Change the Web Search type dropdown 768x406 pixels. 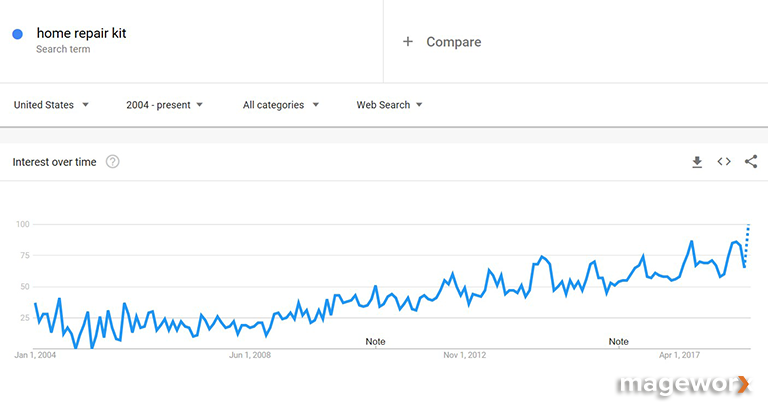point(390,105)
